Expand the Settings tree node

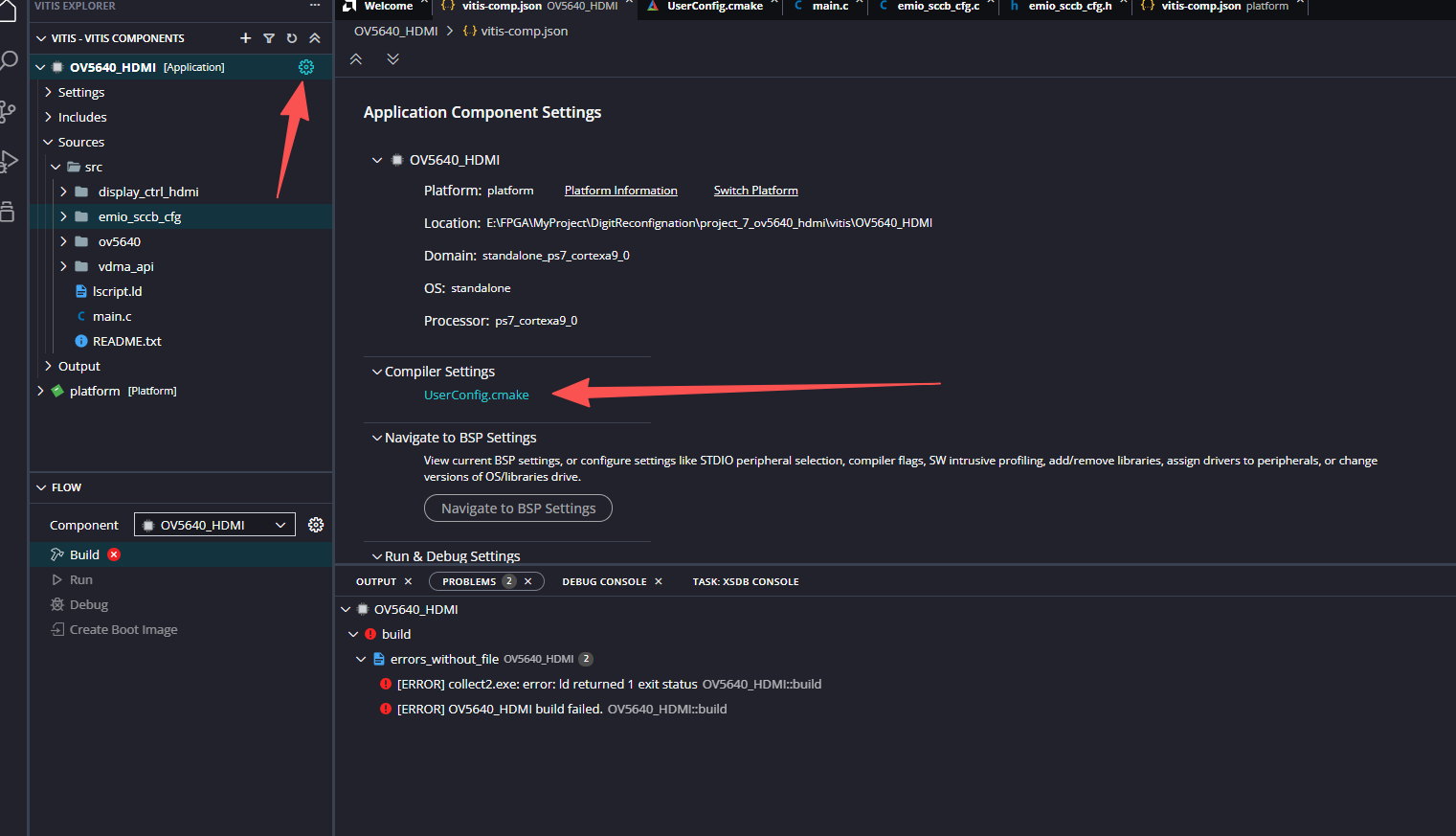48,92
